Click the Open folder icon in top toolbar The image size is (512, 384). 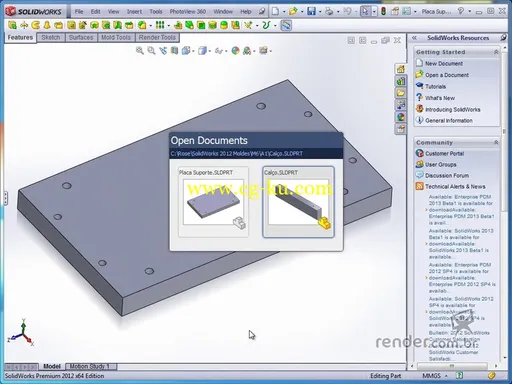tap(293, 11)
